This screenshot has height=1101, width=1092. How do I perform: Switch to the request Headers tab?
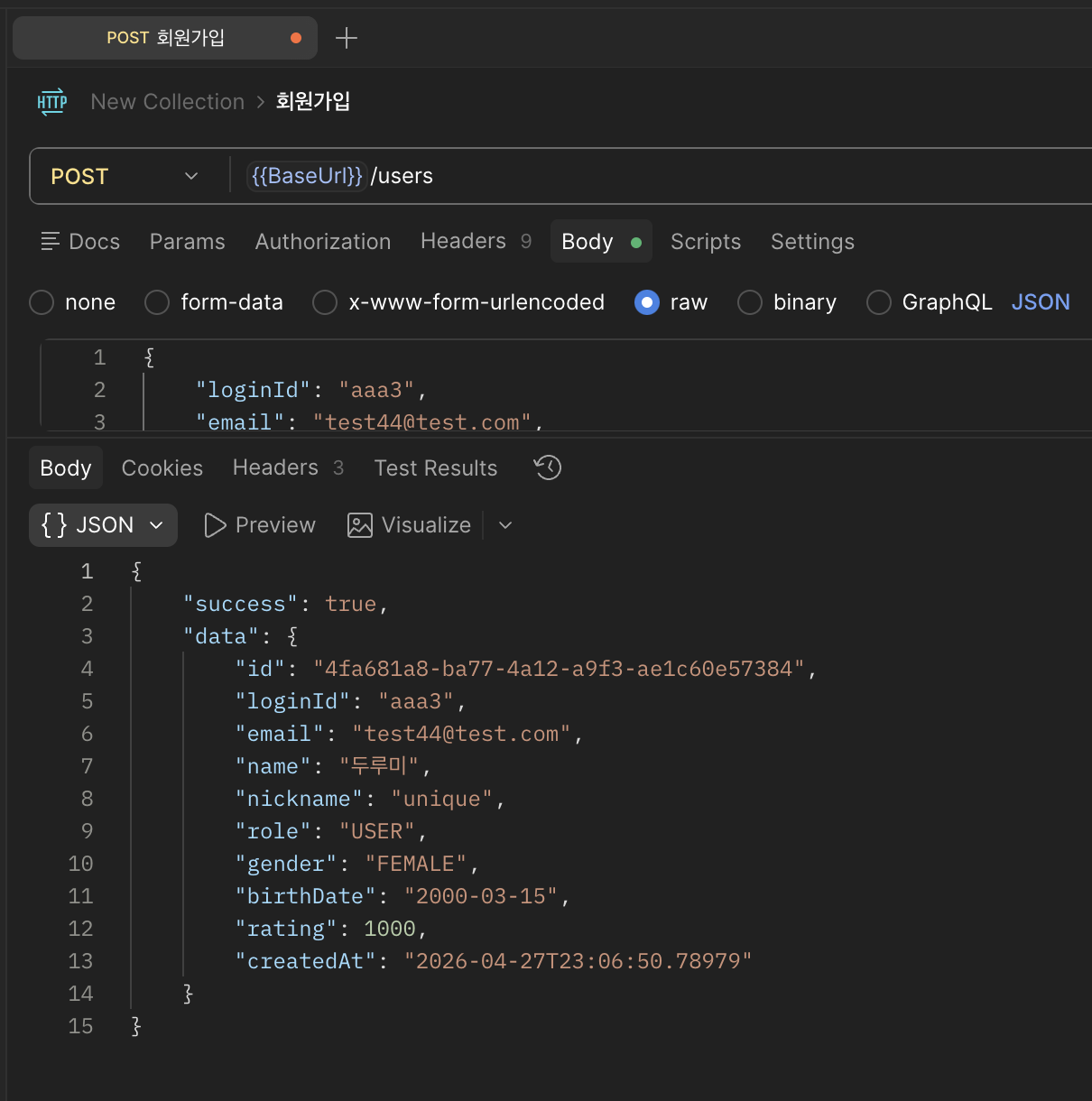pyautogui.click(x=476, y=241)
